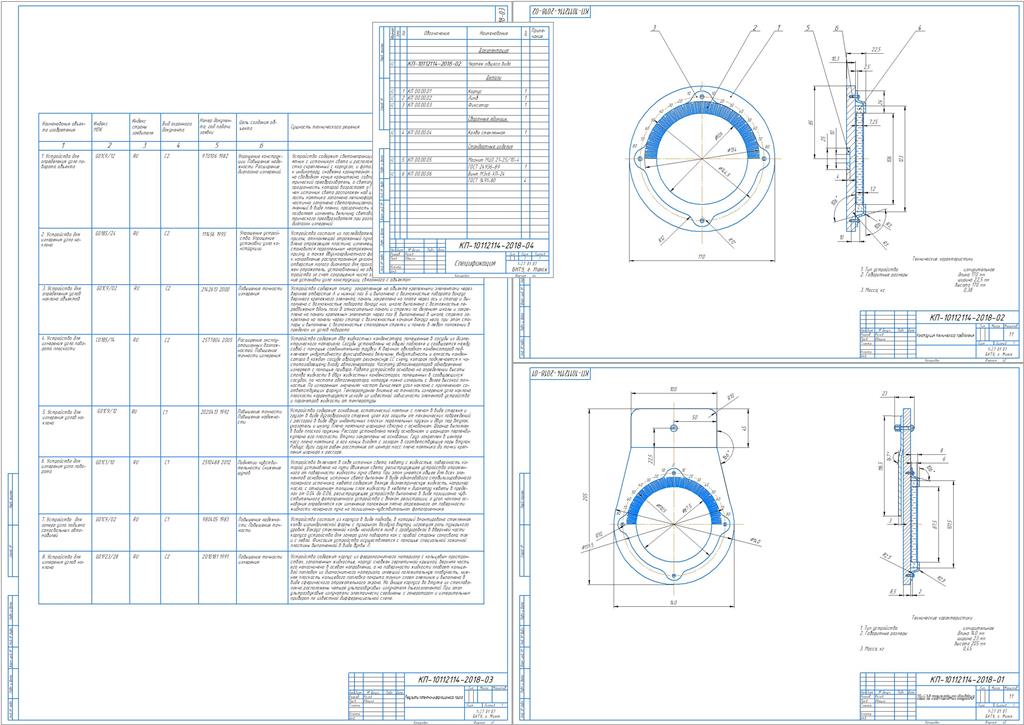Select the Фиксатор row in the specification
Image resolution: width=1024 pixels, height=725 pixels.
tap(467, 105)
